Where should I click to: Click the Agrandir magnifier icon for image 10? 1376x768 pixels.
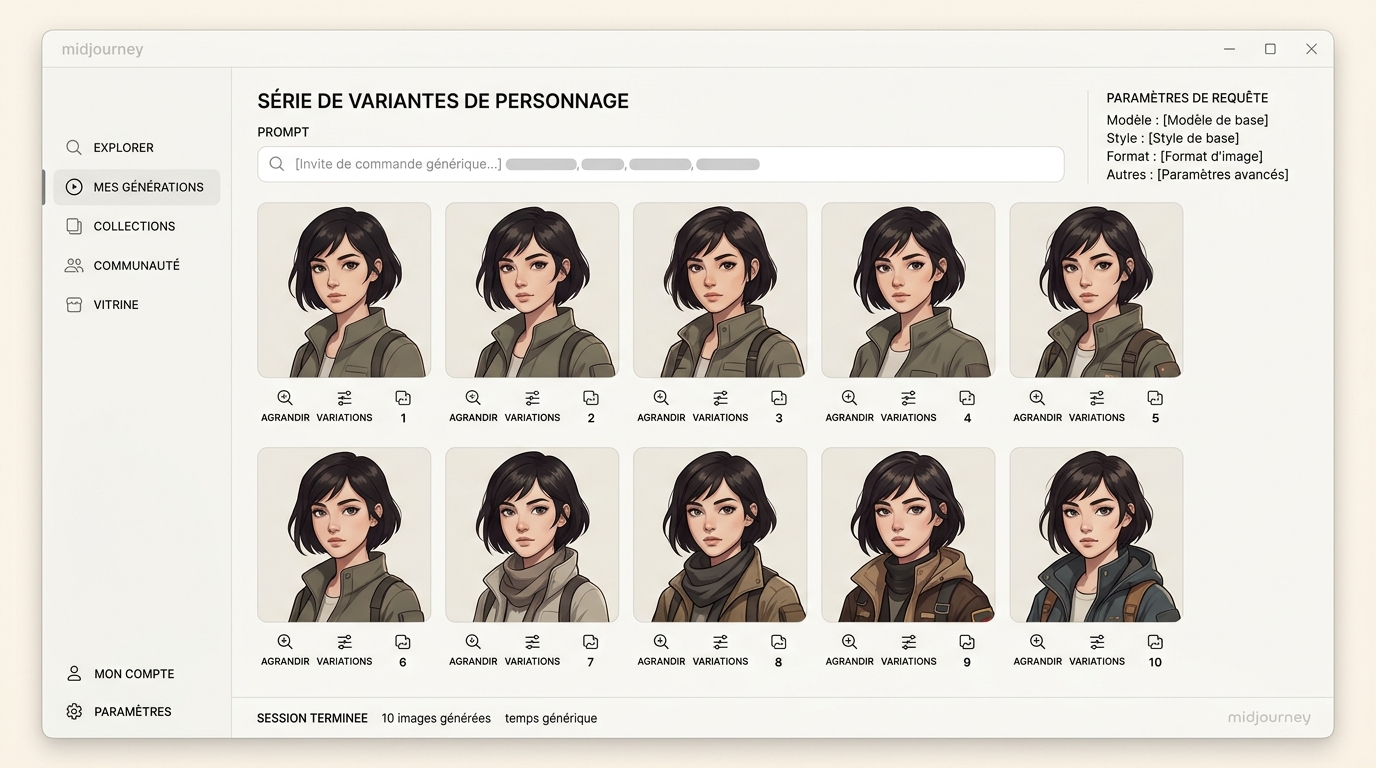[1037, 642]
